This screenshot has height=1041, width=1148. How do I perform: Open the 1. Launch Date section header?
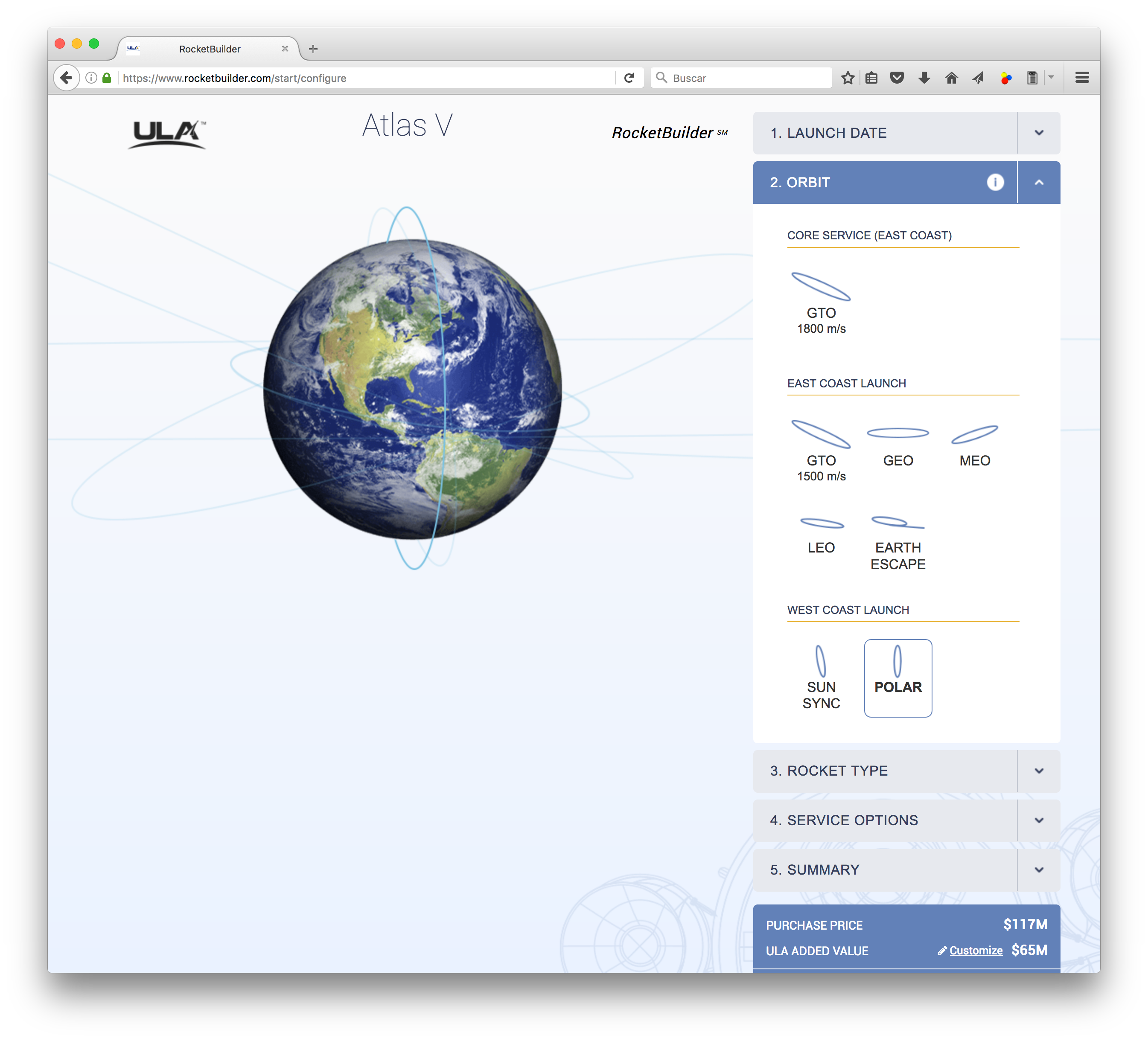[x=885, y=133]
